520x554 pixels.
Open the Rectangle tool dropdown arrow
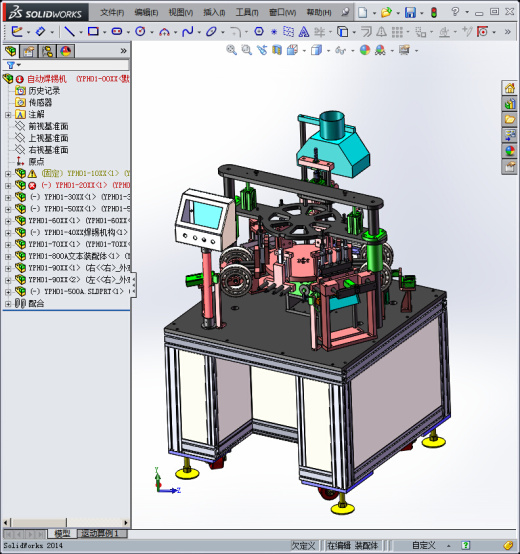coord(105,32)
